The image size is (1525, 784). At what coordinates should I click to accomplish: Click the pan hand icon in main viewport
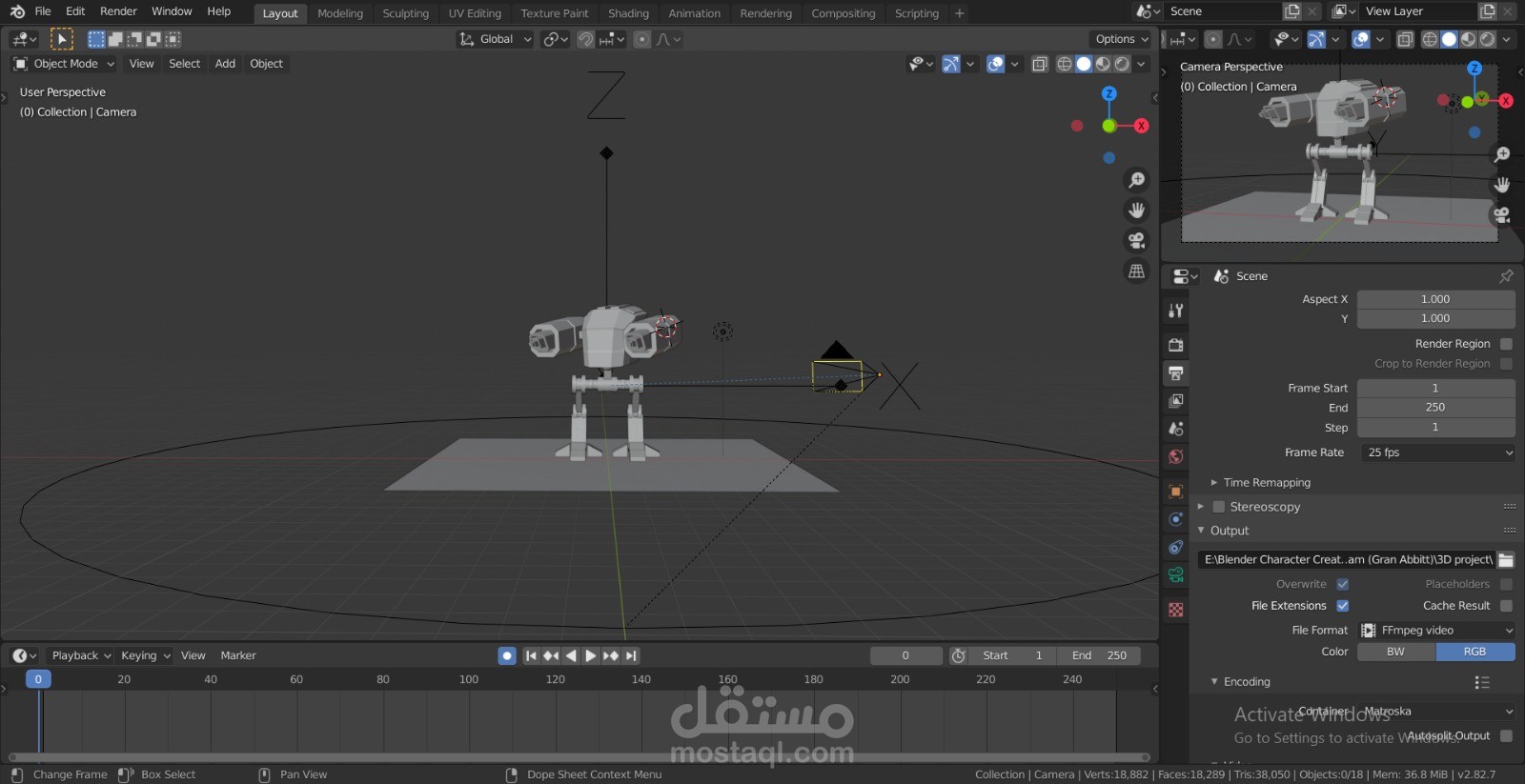(1137, 211)
